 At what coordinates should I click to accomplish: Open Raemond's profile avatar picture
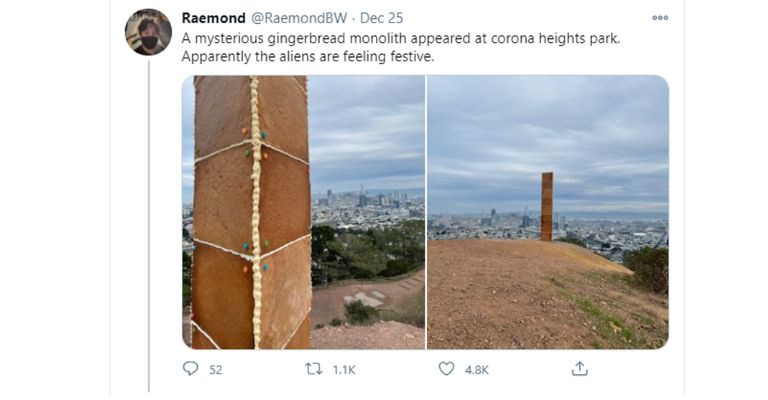[148, 32]
